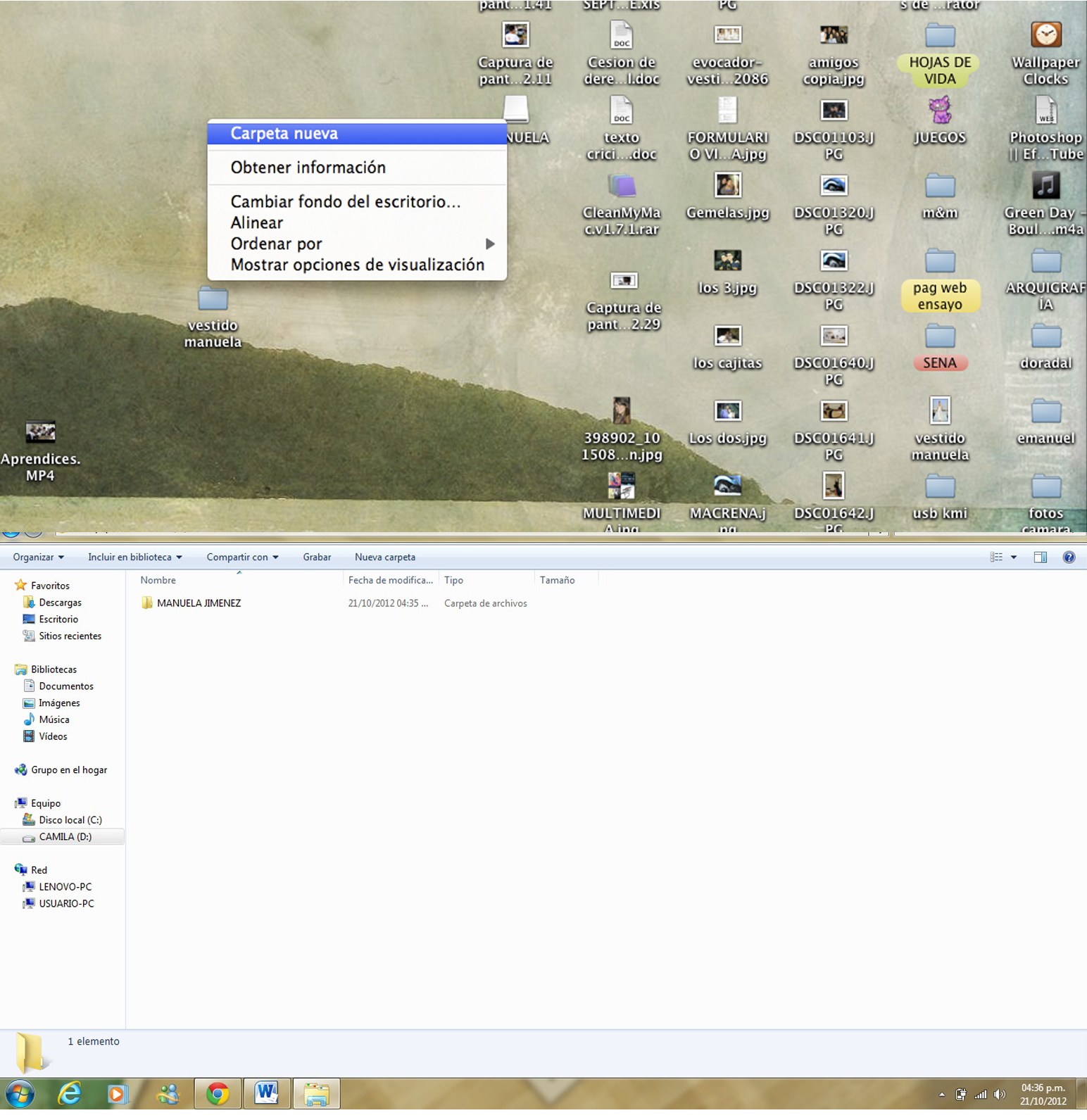
Task: Open the Wallpaper Clocks desktop icon
Action: 1045,35
